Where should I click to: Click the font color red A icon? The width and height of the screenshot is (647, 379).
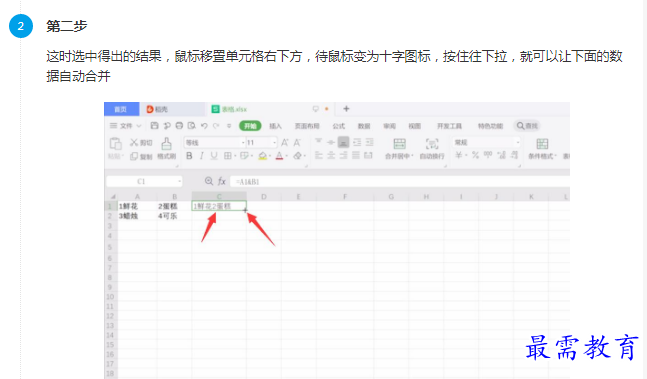[x=280, y=155]
